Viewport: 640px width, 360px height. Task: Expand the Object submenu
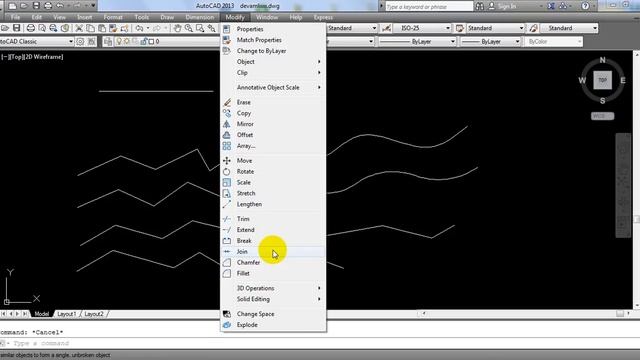pyautogui.click(x=273, y=62)
